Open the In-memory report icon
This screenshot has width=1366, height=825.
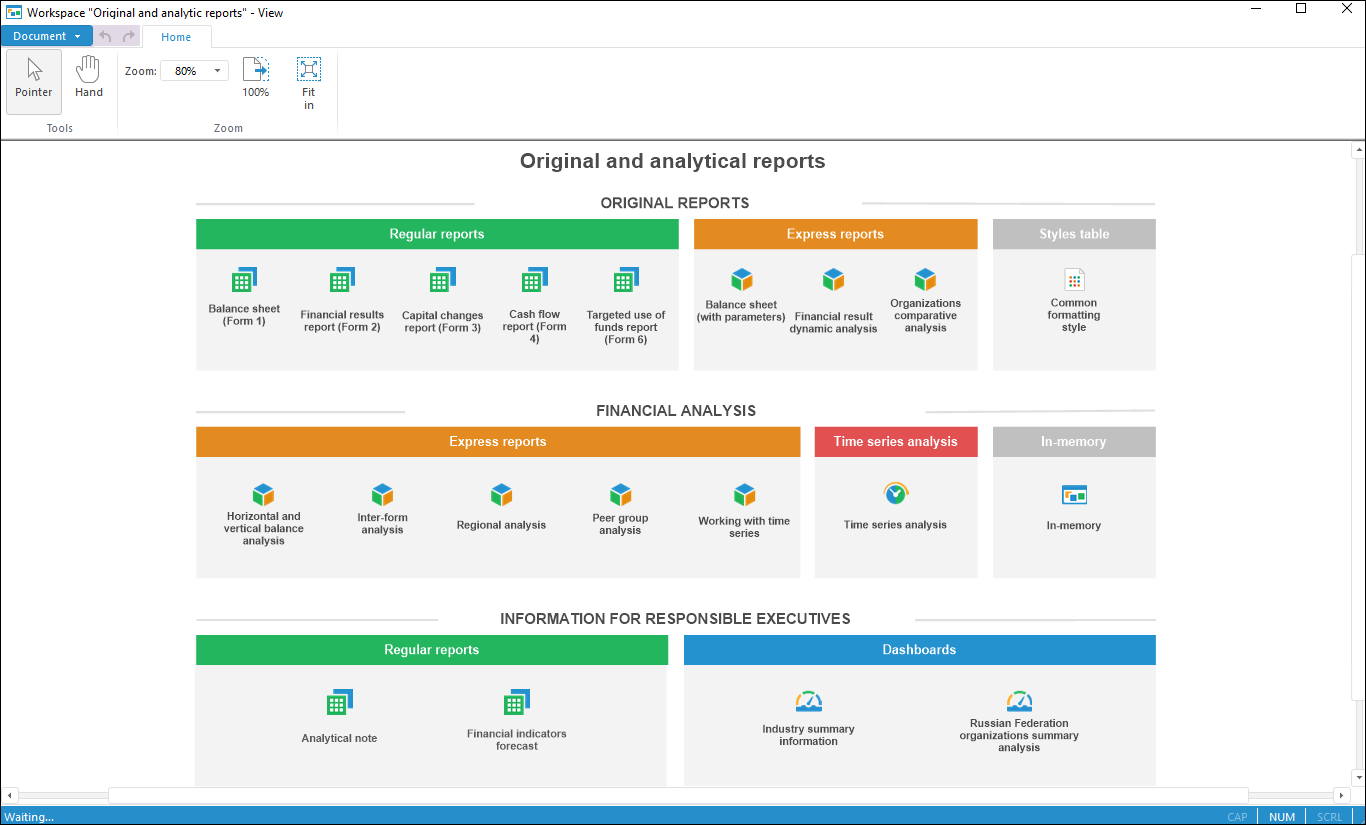[x=1074, y=495]
